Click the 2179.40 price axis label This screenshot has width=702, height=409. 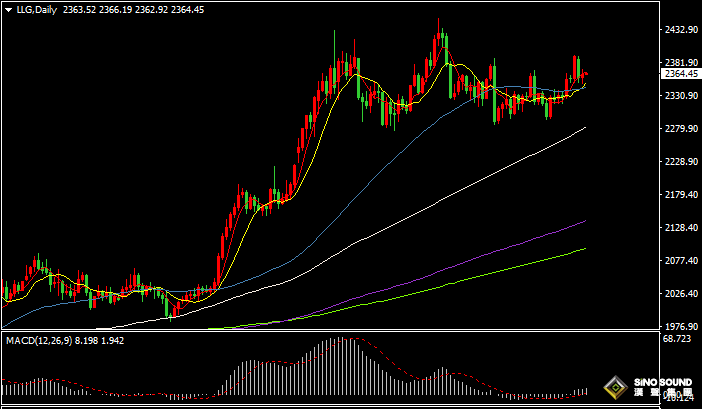680,195
